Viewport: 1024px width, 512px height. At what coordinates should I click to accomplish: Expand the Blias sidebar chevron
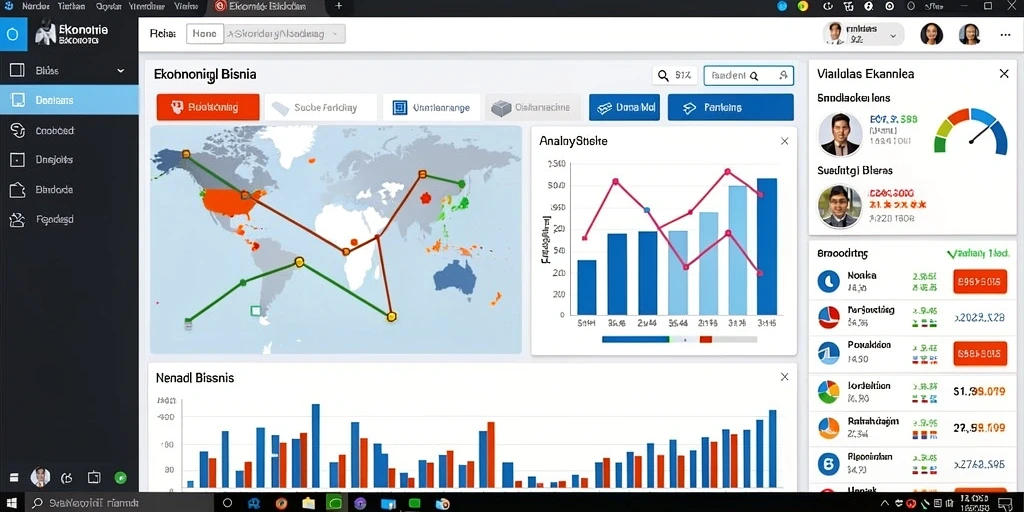121,71
